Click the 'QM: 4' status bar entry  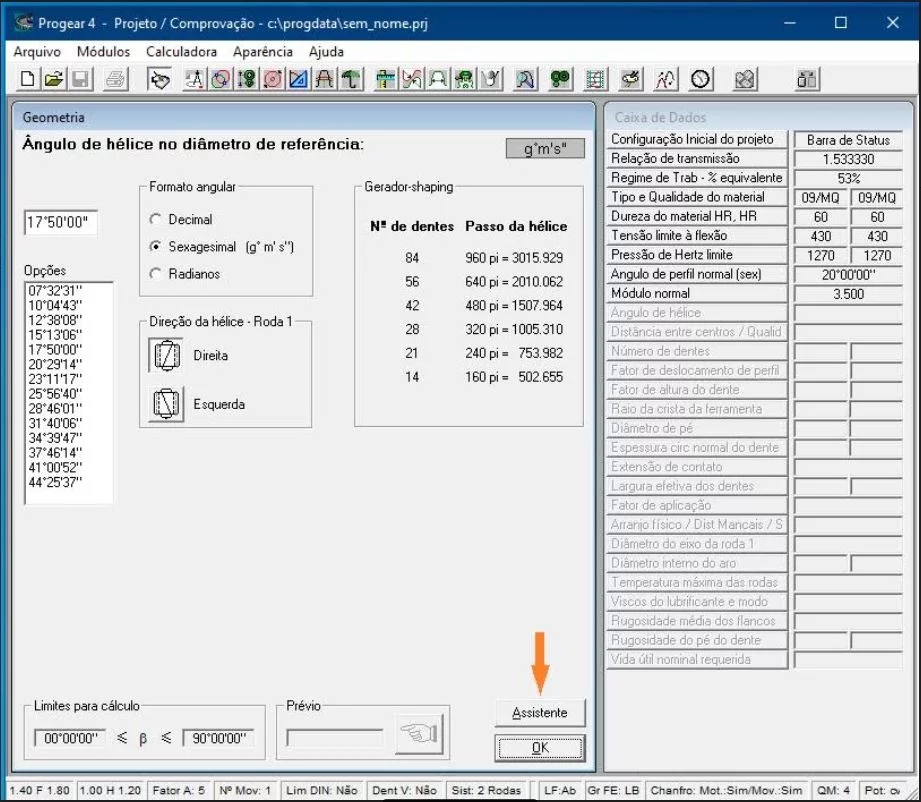(x=833, y=790)
